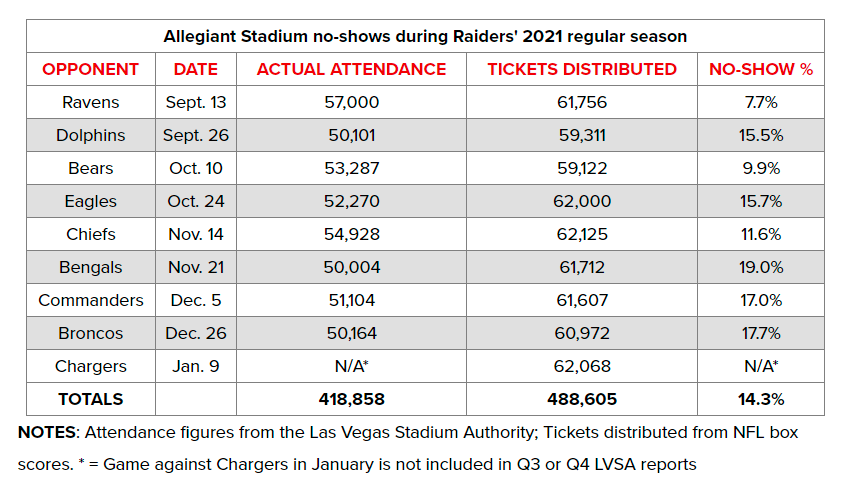The height and width of the screenshot is (489, 853).
Task: Select the DATE column header
Action: [196, 69]
